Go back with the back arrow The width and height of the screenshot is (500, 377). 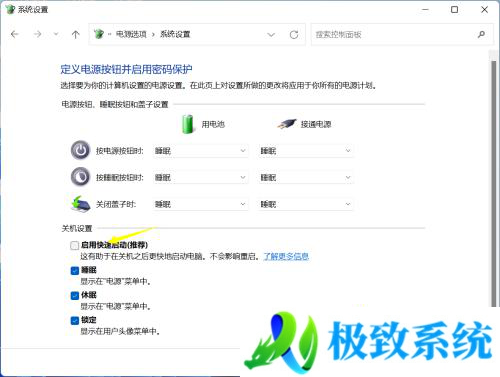[15, 34]
